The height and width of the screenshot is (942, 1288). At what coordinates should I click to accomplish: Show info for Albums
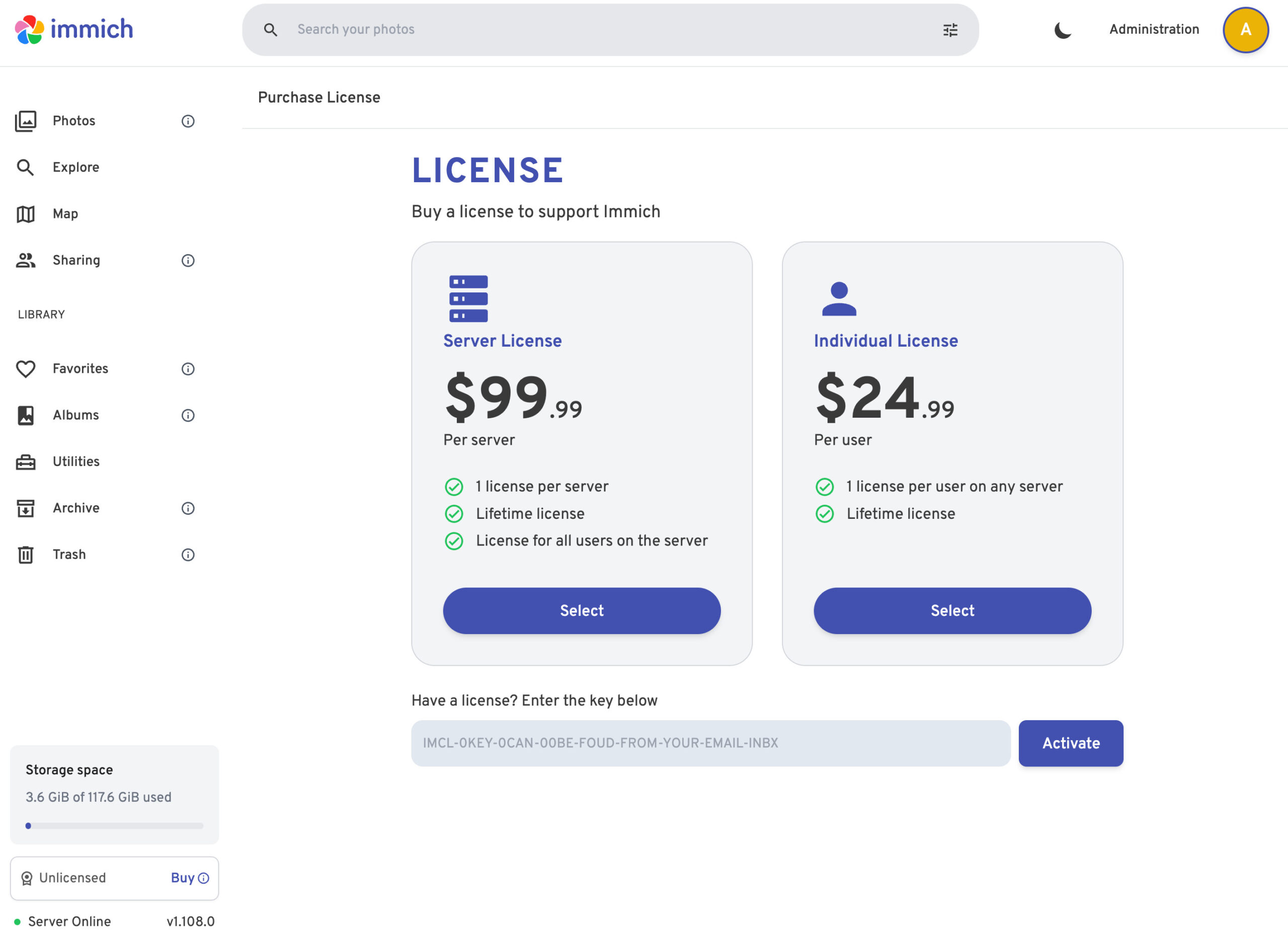pyautogui.click(x=188, y=415)
